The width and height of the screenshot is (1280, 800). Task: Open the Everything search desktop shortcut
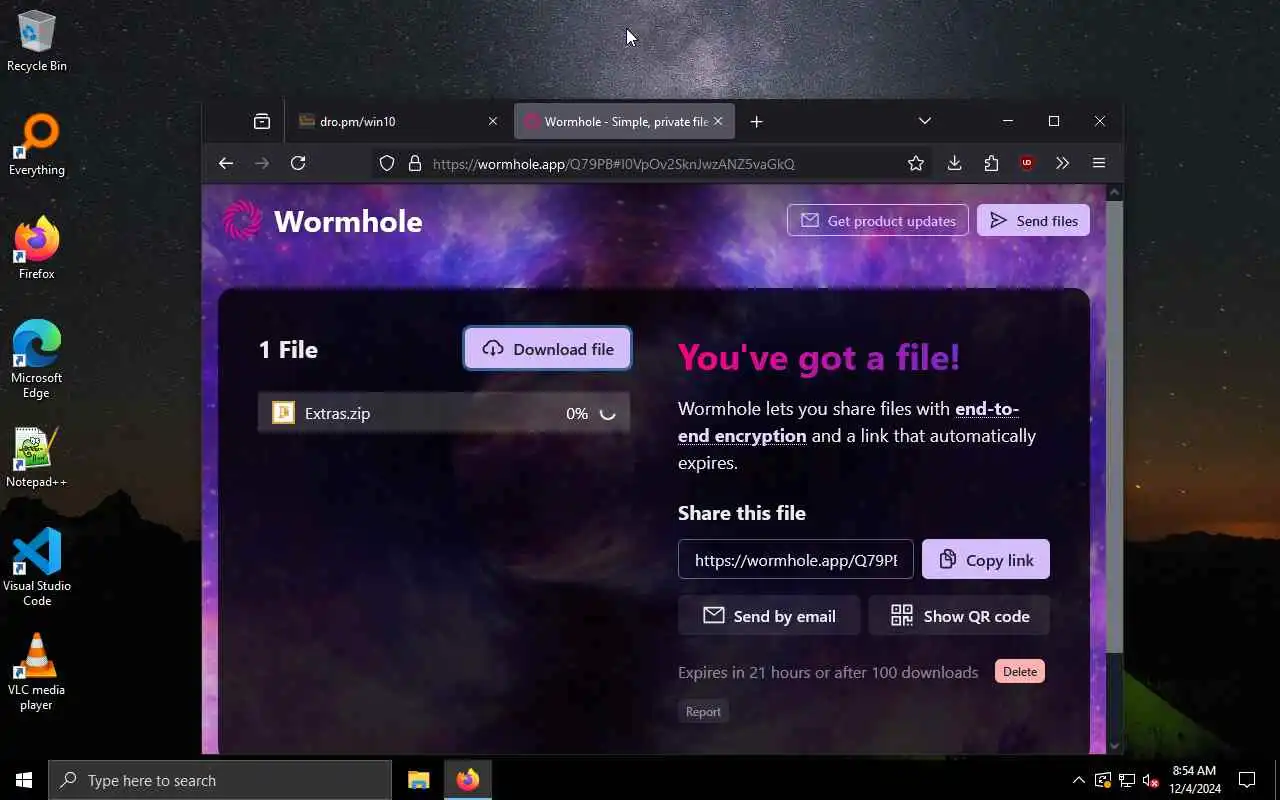pos(37,146)
